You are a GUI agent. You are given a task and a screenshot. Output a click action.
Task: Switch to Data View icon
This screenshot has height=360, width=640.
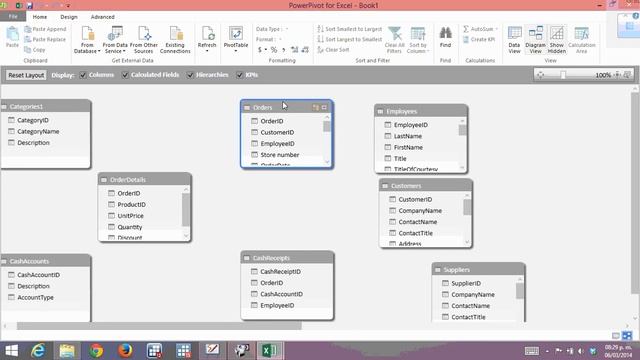tap(514, 33)
